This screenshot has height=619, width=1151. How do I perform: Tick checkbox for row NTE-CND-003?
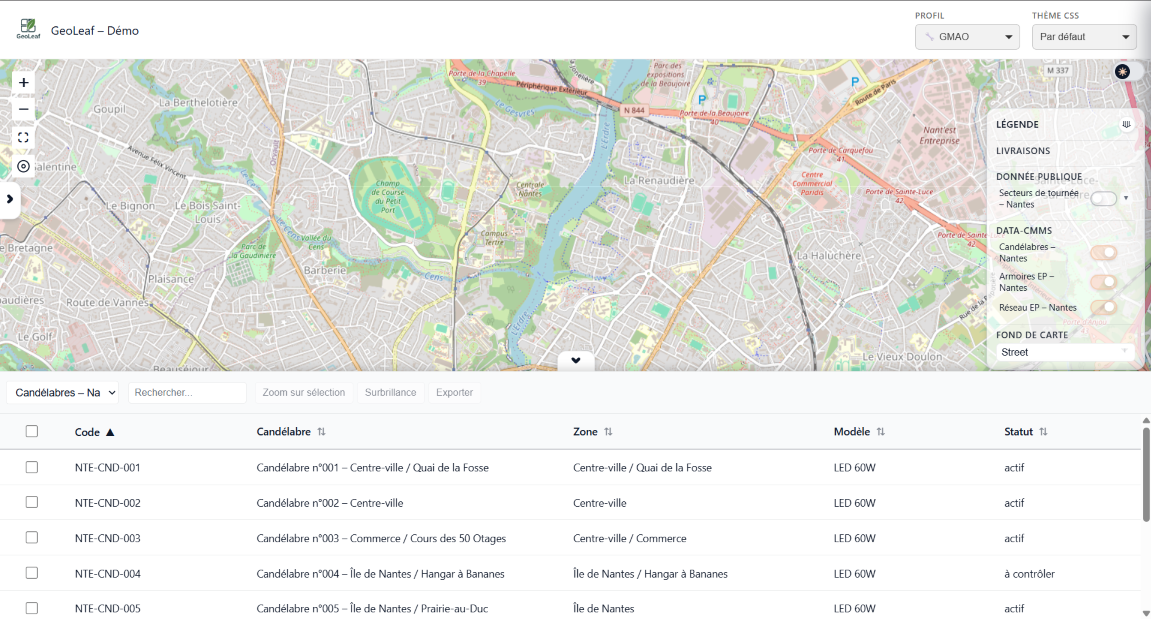click(32, 538)
